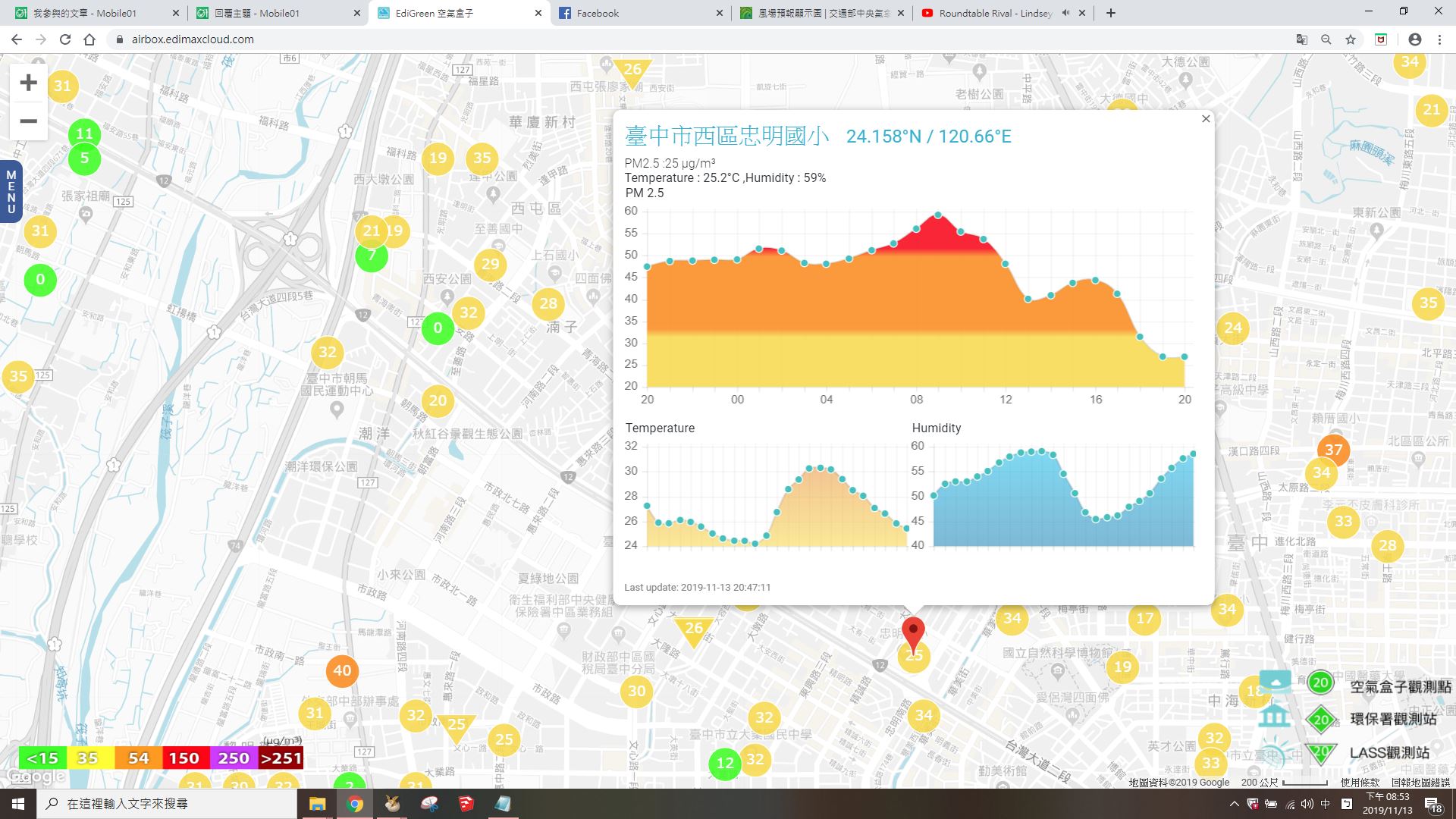The width and height of the screenshot is (1456, 819).
Task: Go back to previous page
Action: (x=17, y=39)
